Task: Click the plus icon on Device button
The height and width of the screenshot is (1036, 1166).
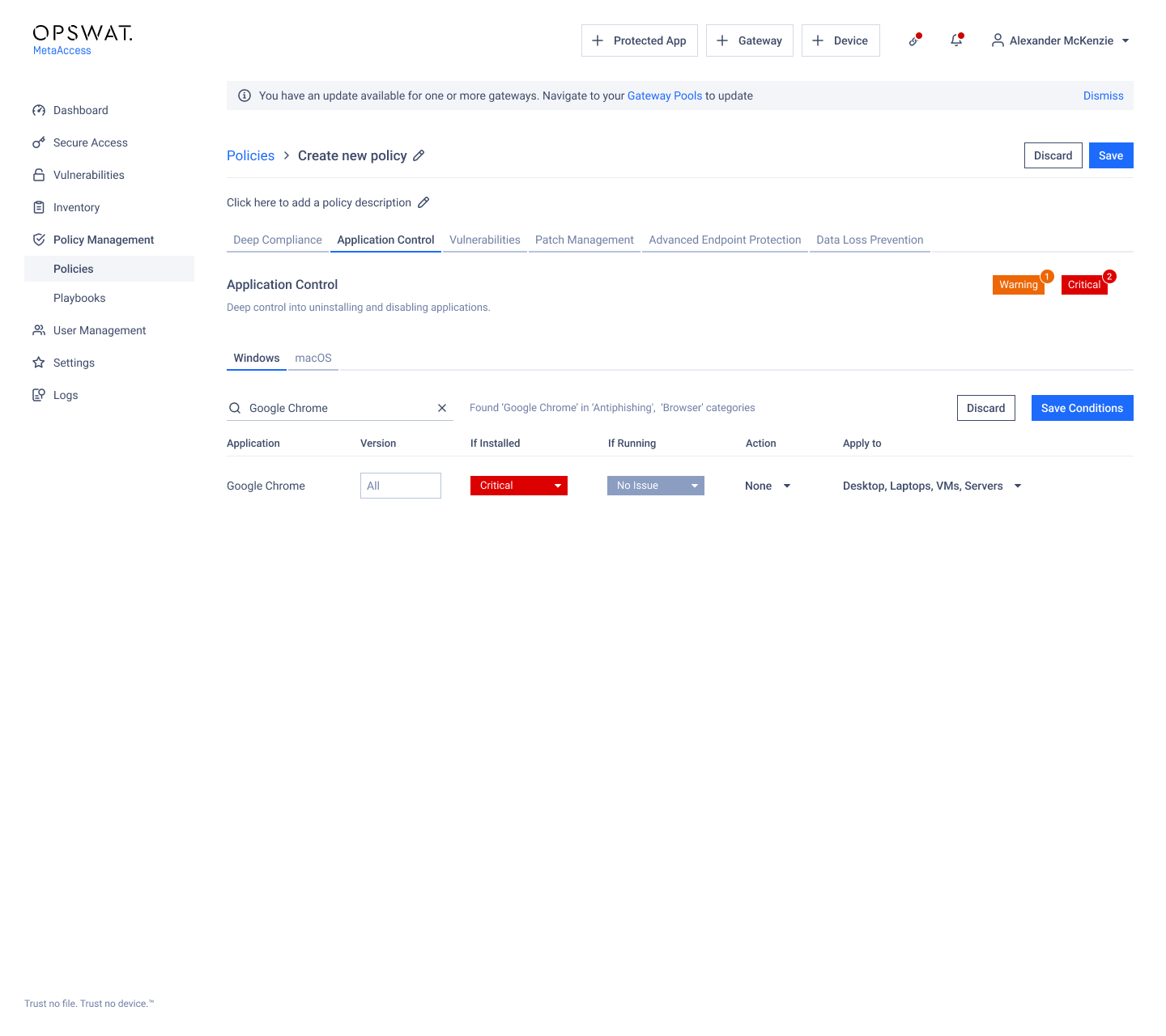Action: tap(818, 40)
